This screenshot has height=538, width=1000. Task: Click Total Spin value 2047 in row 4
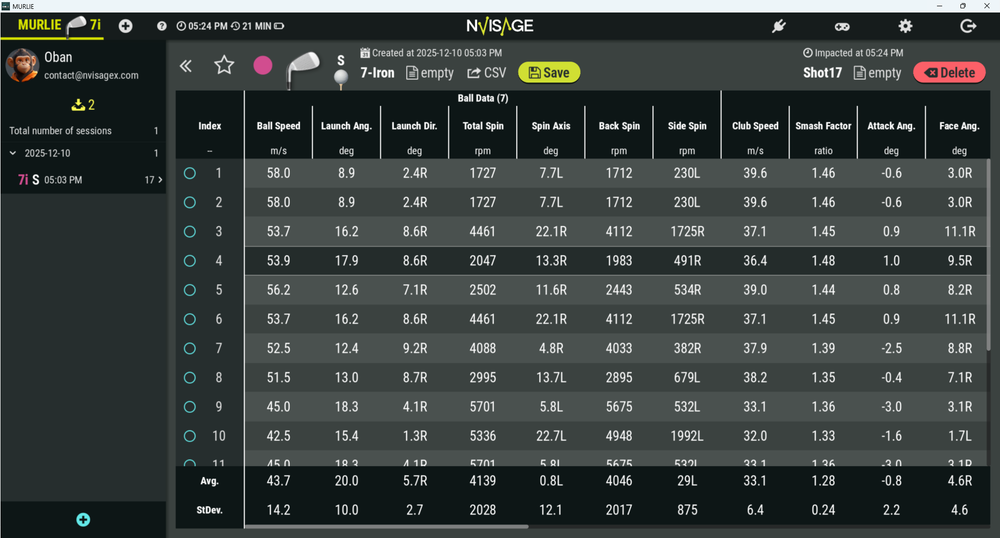[x=483, y=261]
